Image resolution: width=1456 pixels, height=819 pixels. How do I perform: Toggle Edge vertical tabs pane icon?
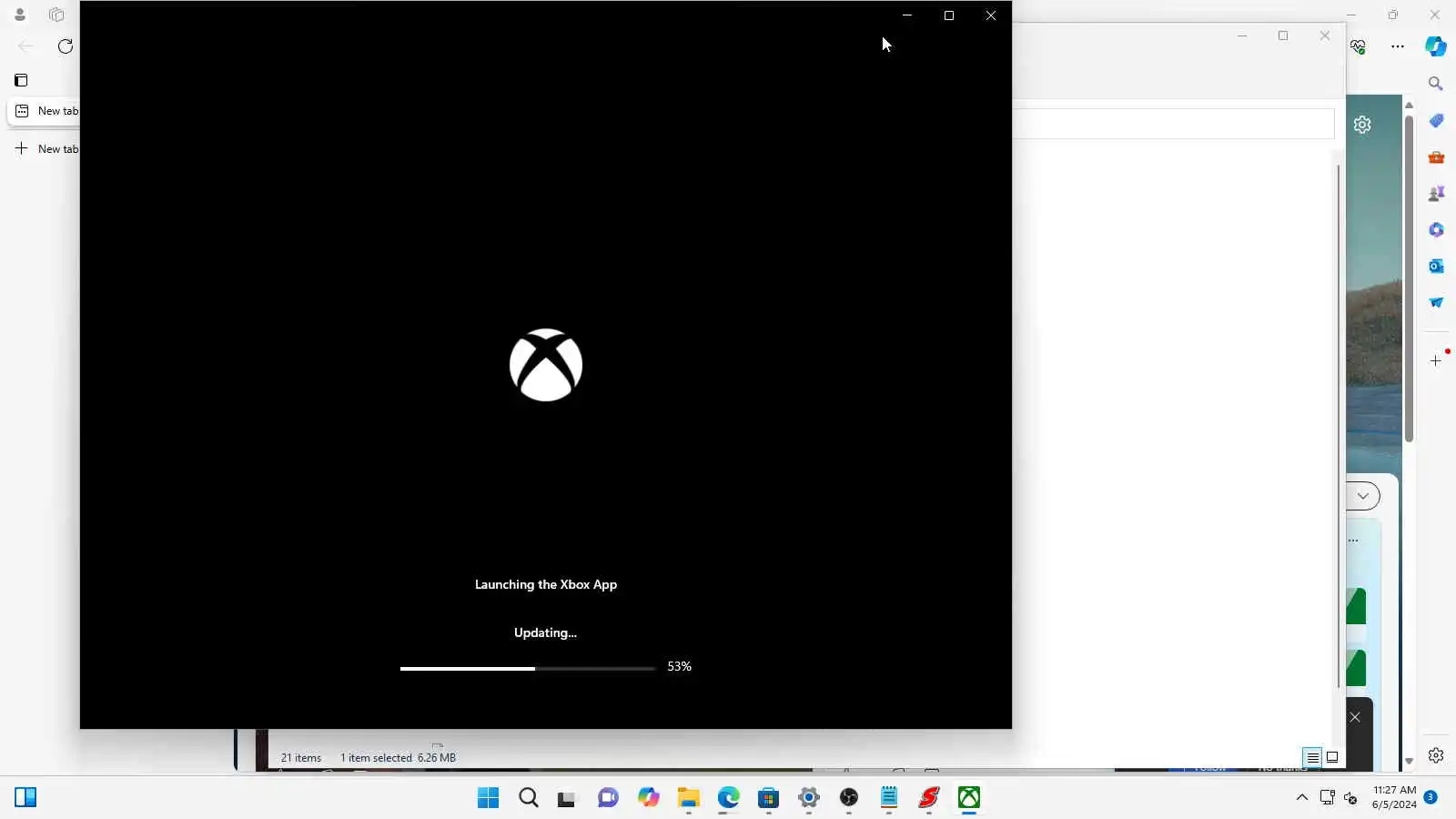[x=21, y=80]
